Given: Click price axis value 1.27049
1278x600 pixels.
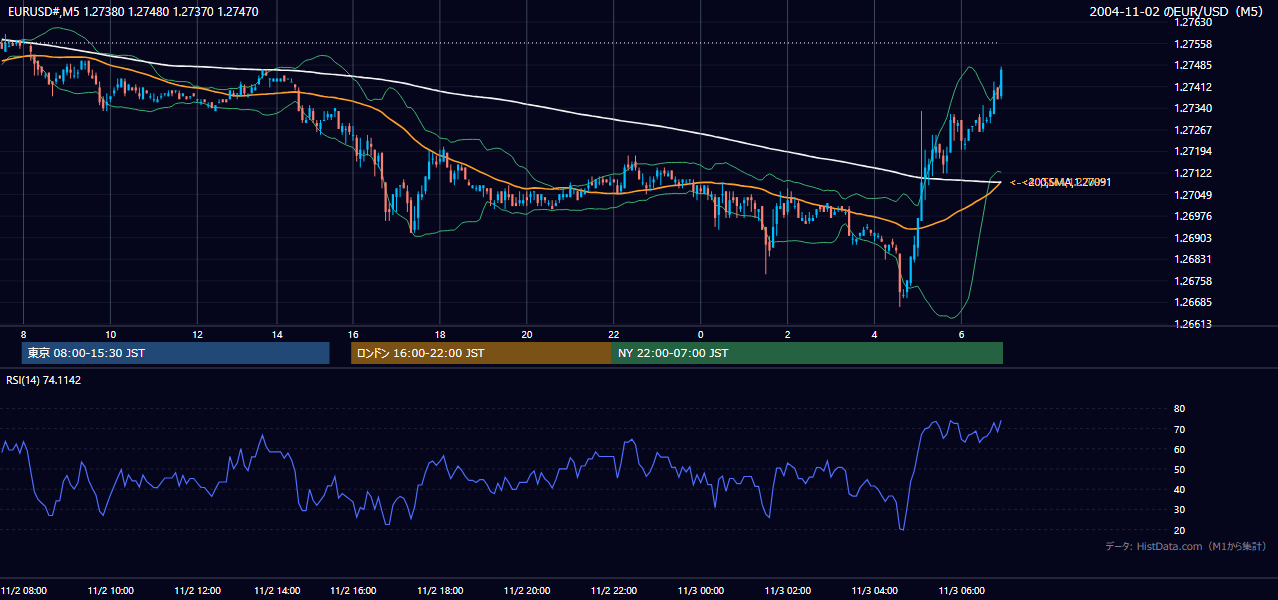Looking at the screenshot, I should click(x=1192, y=195).
